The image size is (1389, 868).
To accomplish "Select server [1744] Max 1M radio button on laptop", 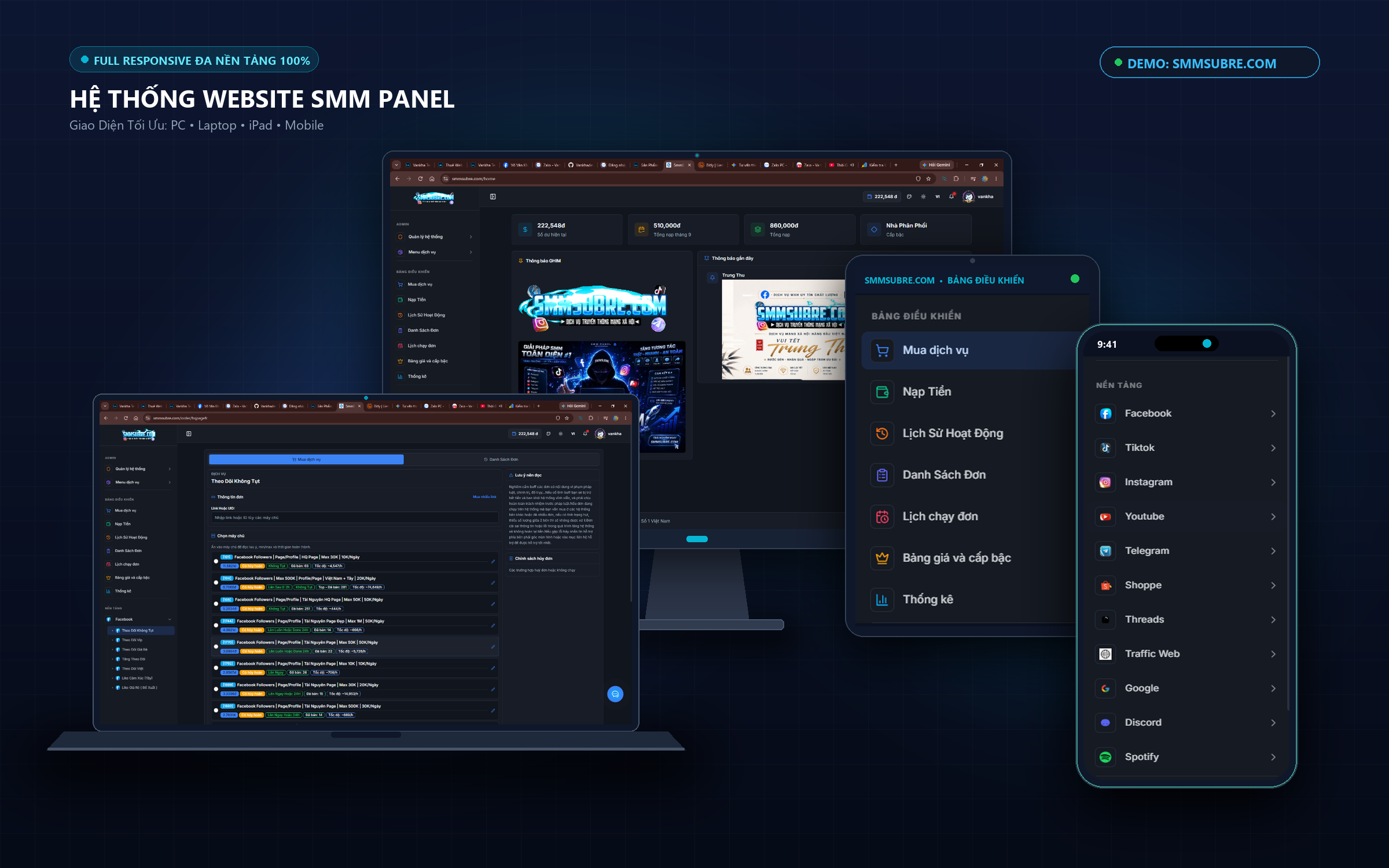I will (x=216, y=626).
